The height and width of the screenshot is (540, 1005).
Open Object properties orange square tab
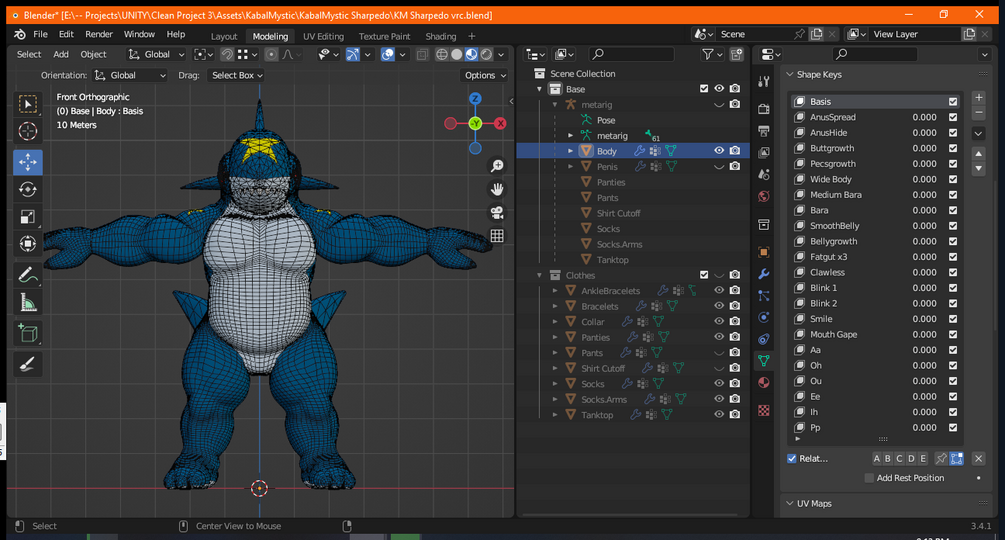[x=763, y=252]
